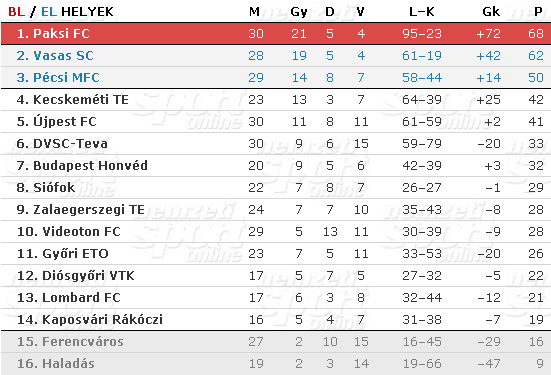The height and width of the screenshot is (375, 551).
Task: Select Győri ETO team name
Action: [75, 253]
